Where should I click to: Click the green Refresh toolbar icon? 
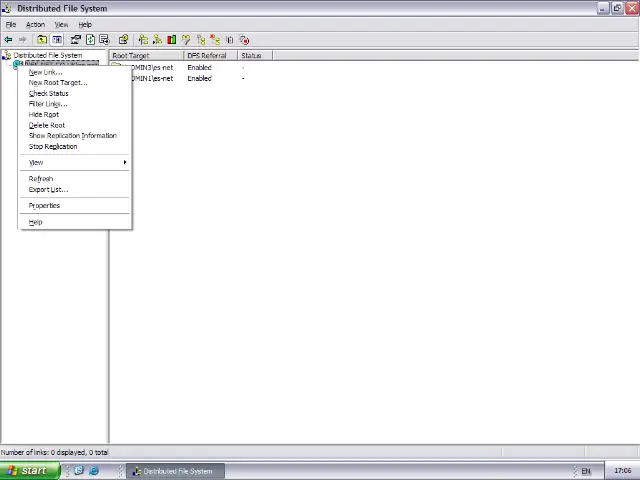(x=90, y=40)
